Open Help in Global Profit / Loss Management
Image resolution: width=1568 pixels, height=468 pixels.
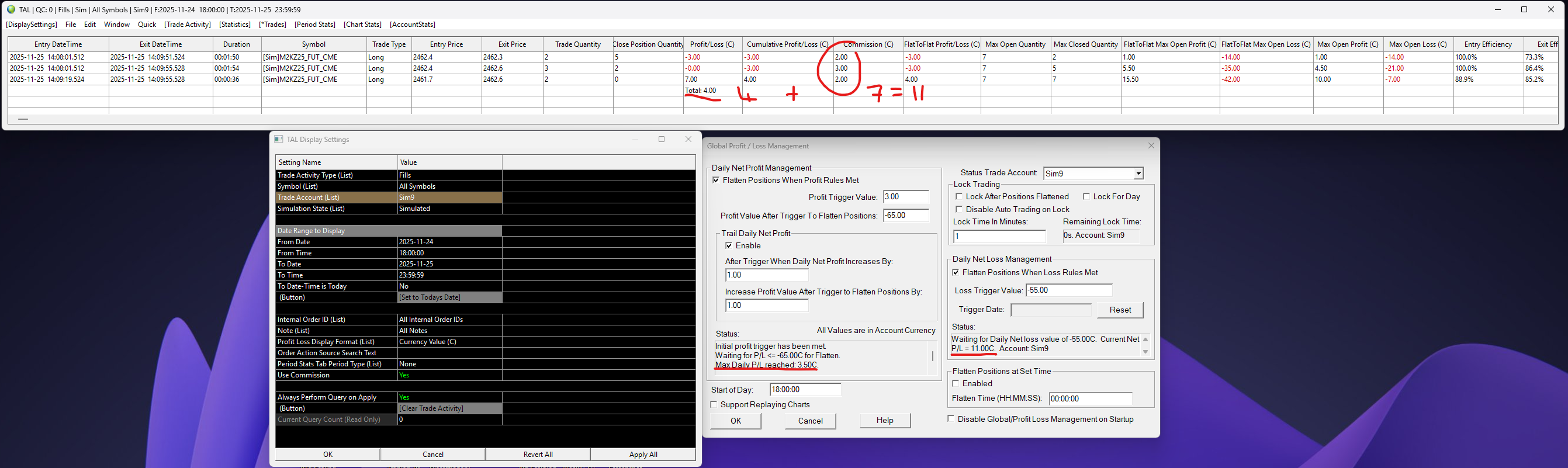coord(885,421)
